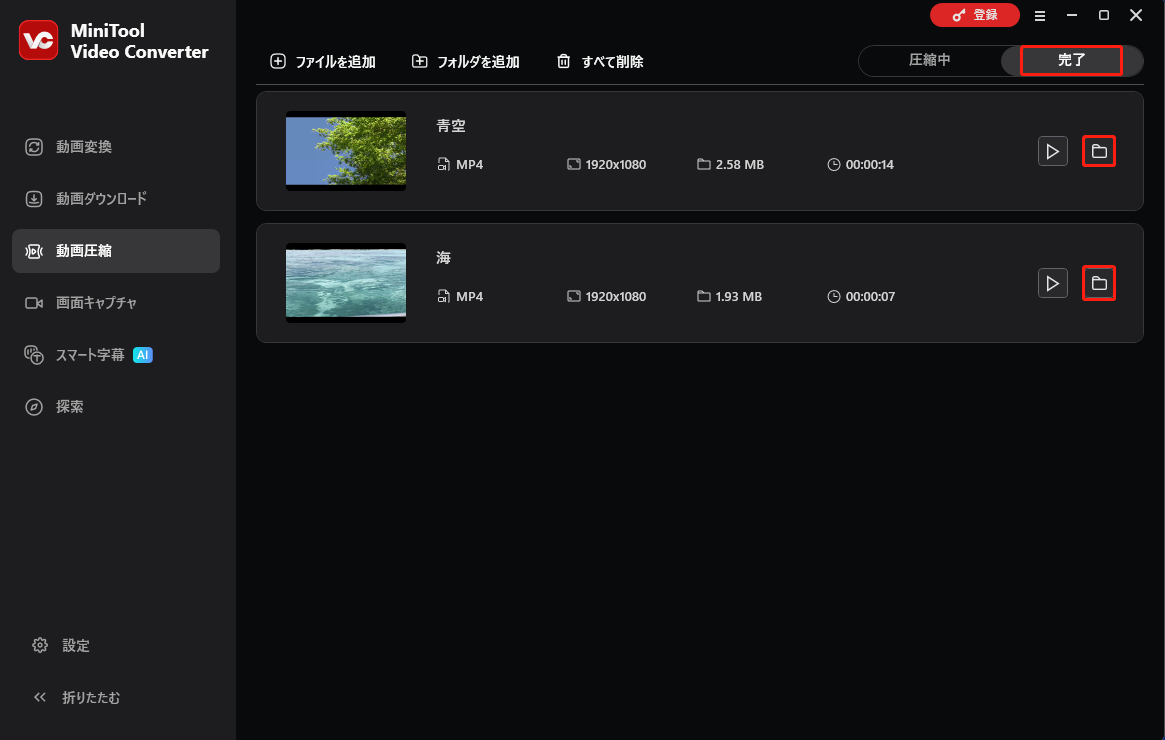This screenshot has height=740, width=1165.
Task: Stay on the 完了 tab
Action: tap(1070, 60)
